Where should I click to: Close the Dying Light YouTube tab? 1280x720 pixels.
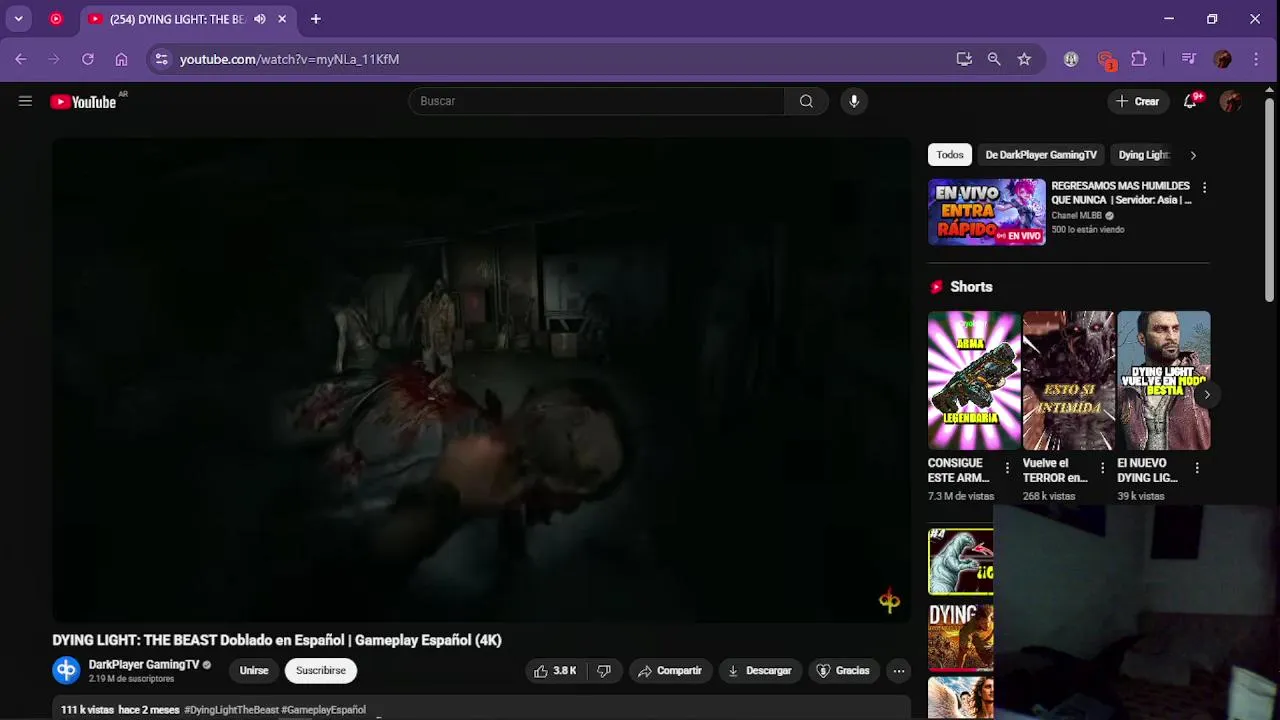click(x=283, y=19)
